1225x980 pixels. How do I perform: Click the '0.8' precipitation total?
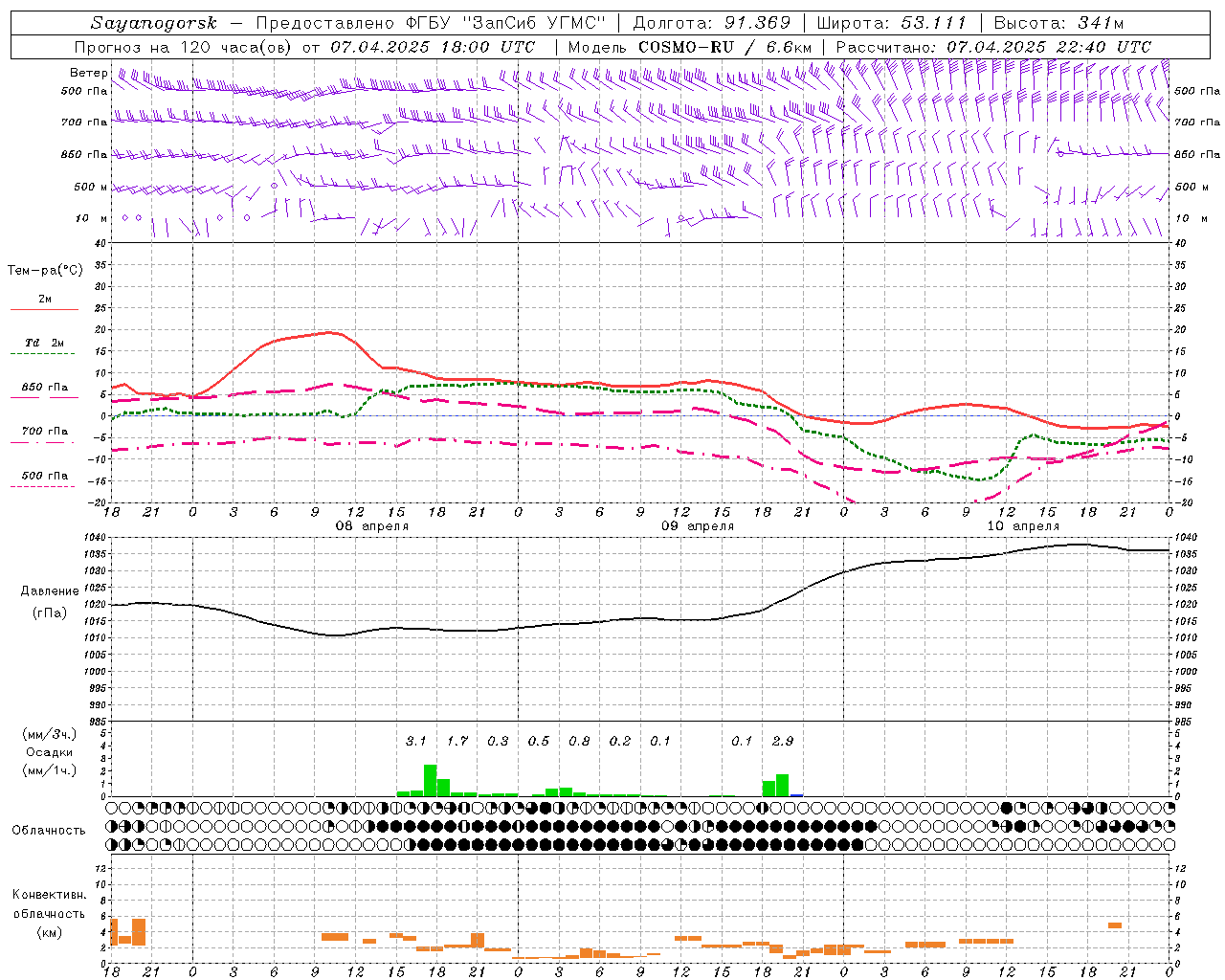click(x=579, y=741)
